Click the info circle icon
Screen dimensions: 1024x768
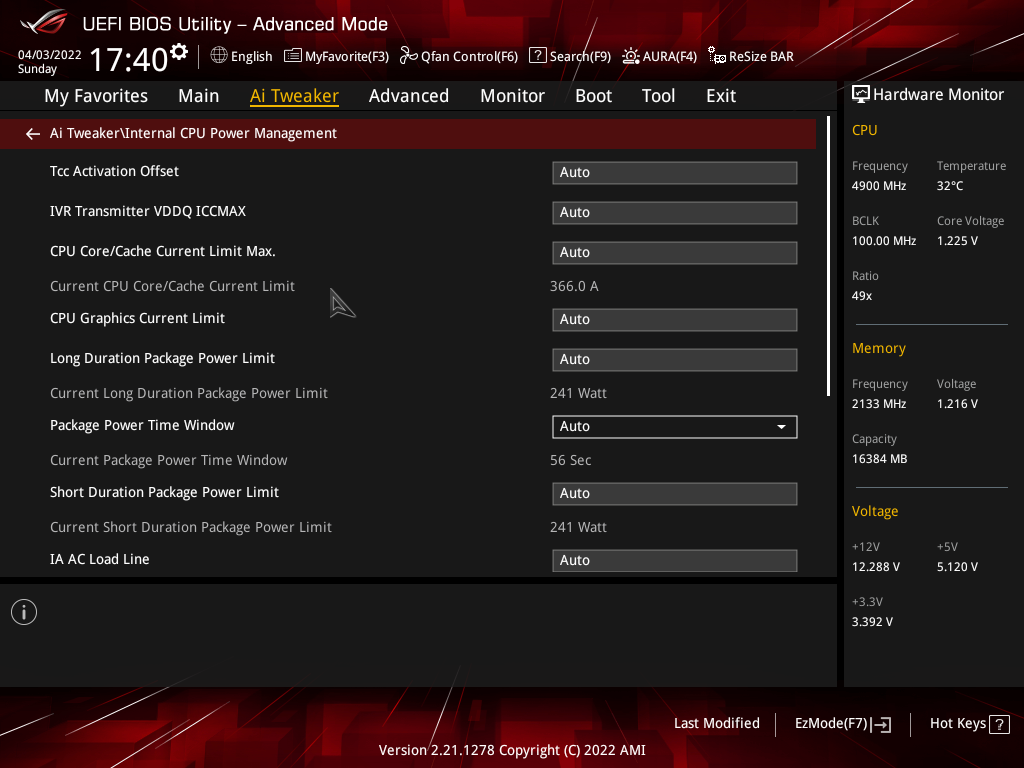click(x=24, y=612)
